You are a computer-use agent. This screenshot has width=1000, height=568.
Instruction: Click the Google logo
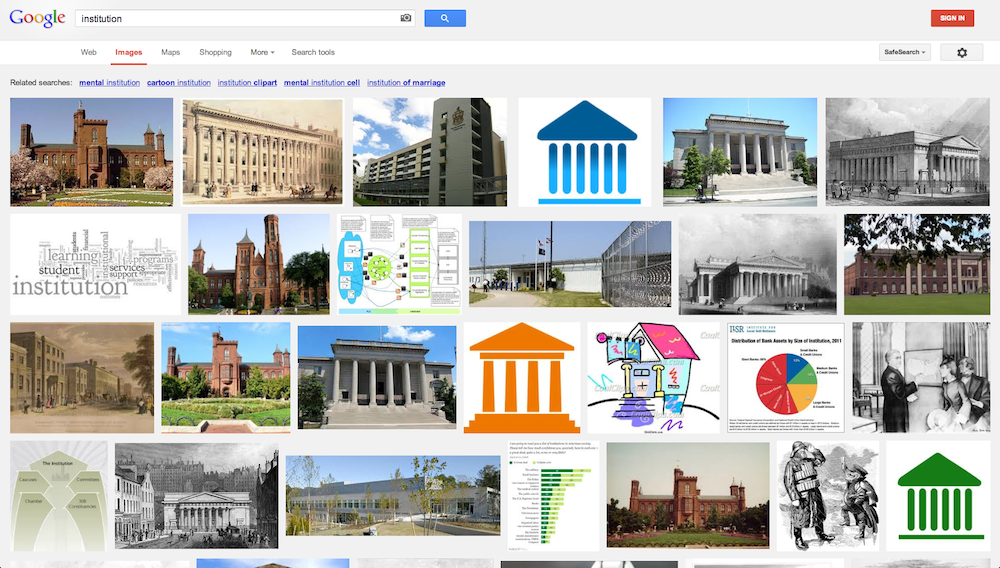point(37,18)
